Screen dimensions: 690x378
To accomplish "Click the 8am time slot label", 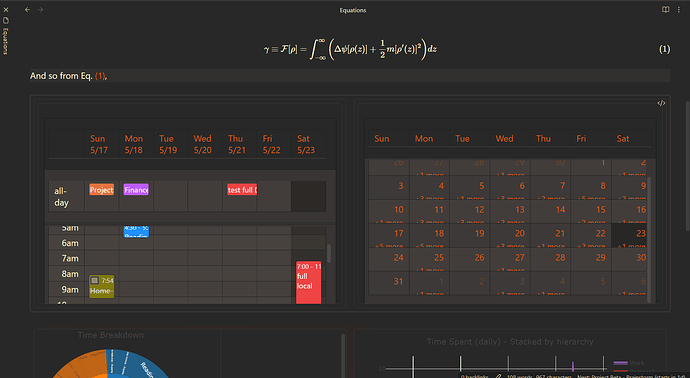I will pos(70,274).
